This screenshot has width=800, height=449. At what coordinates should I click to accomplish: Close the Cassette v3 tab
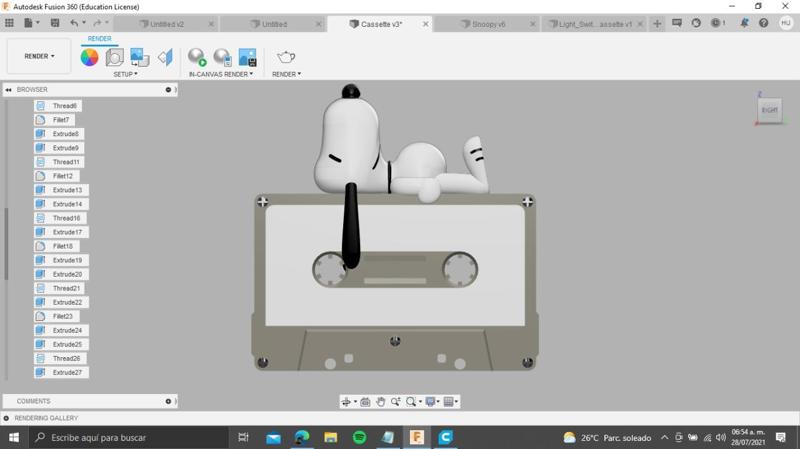pyautogui.click(x=426, y=24)
